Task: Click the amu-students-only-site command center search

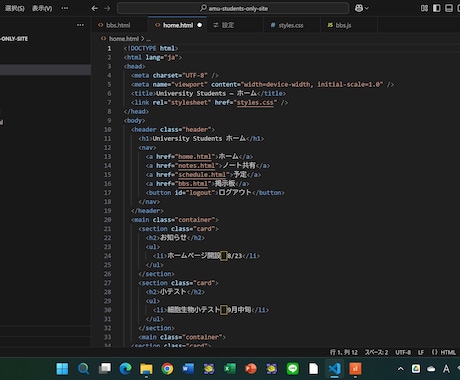Action: tap(233, 8)
